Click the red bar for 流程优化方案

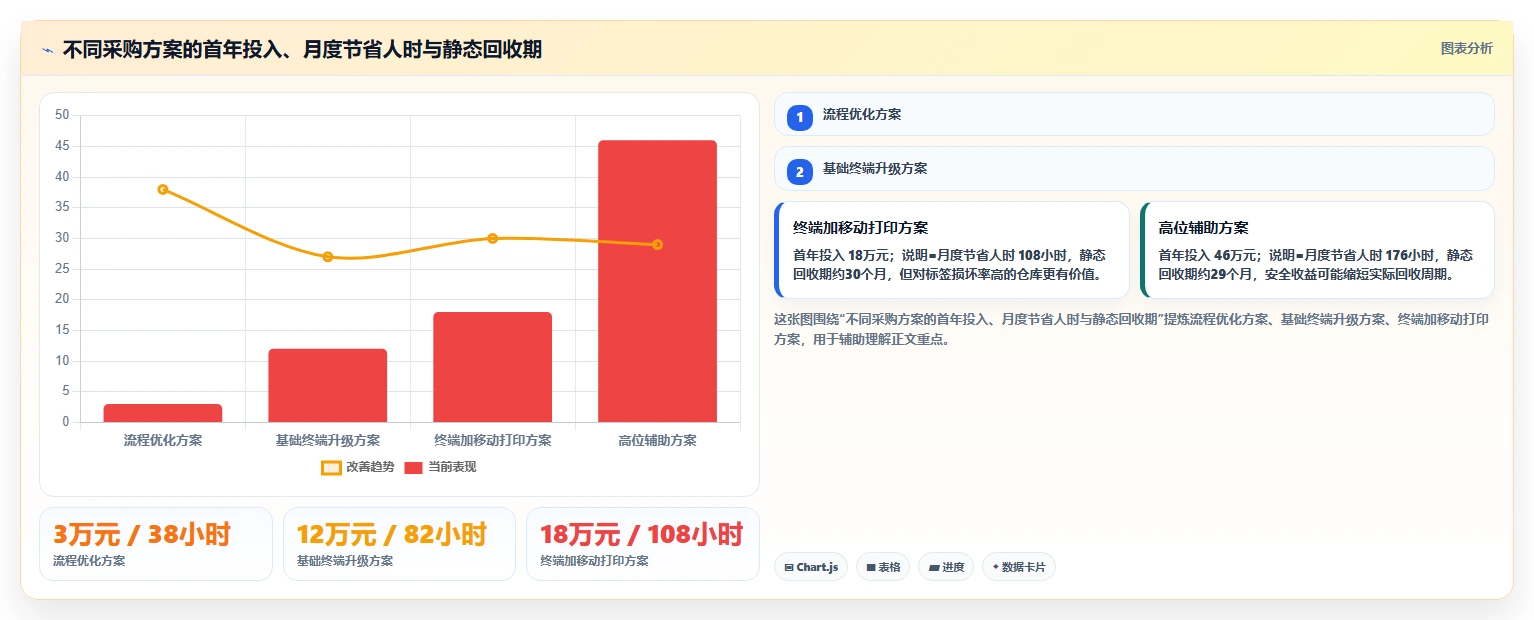163,413
